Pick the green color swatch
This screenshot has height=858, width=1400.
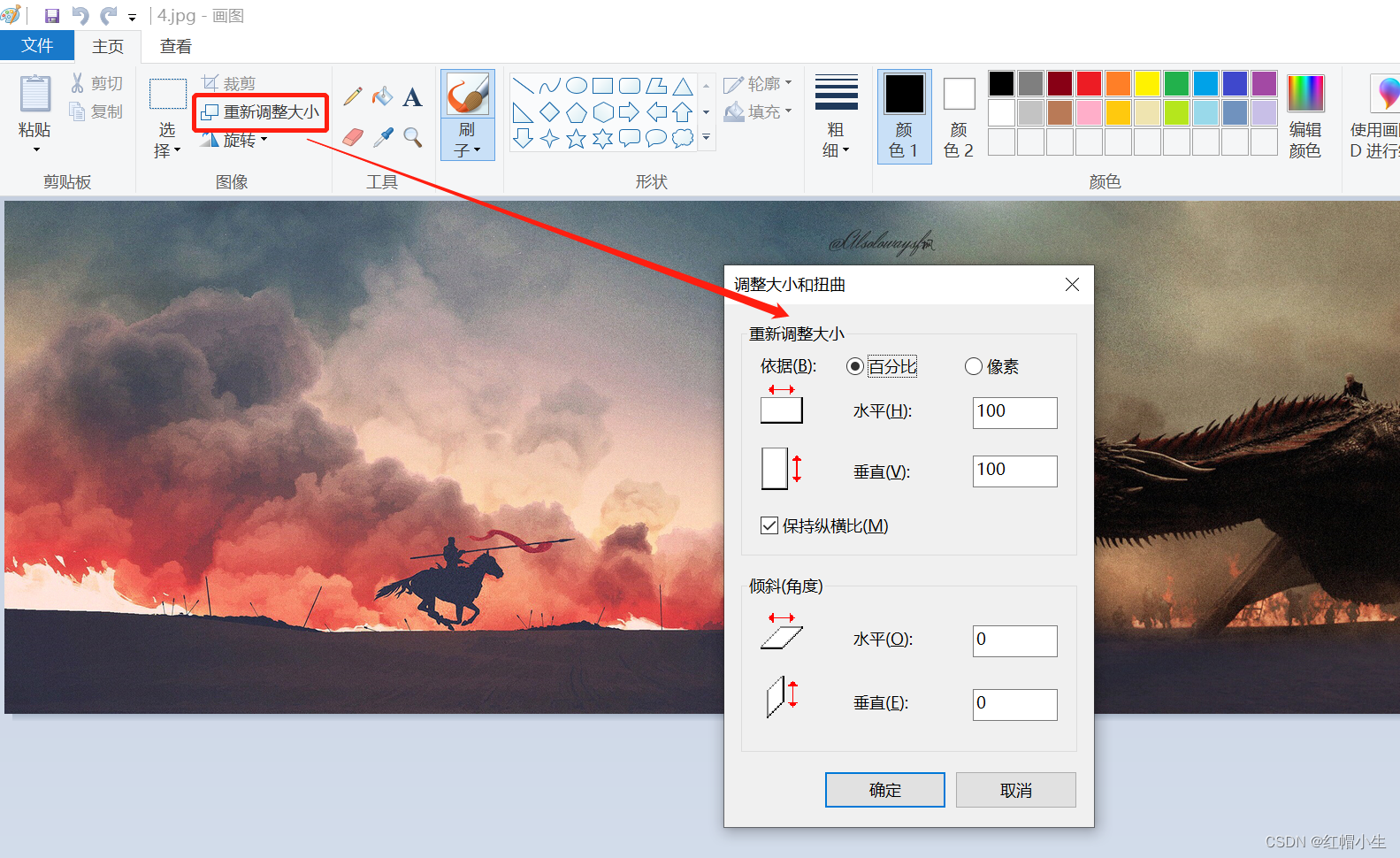1176,83
